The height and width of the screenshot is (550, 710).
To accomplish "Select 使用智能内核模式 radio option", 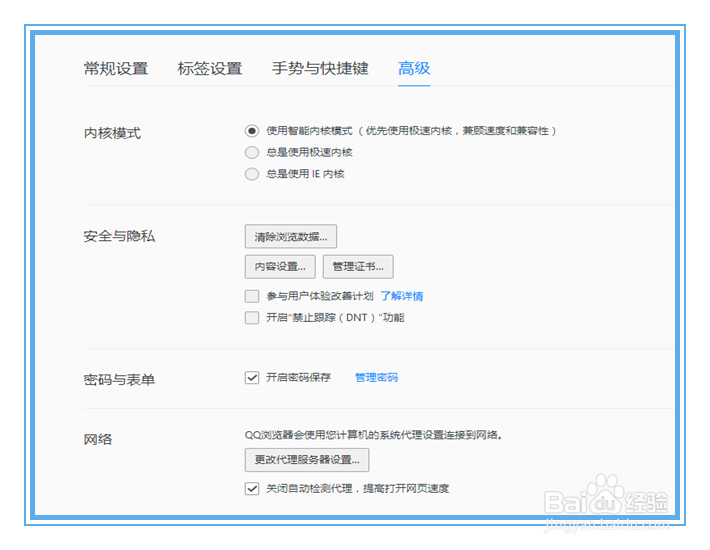I will click(x=252, y=131).
